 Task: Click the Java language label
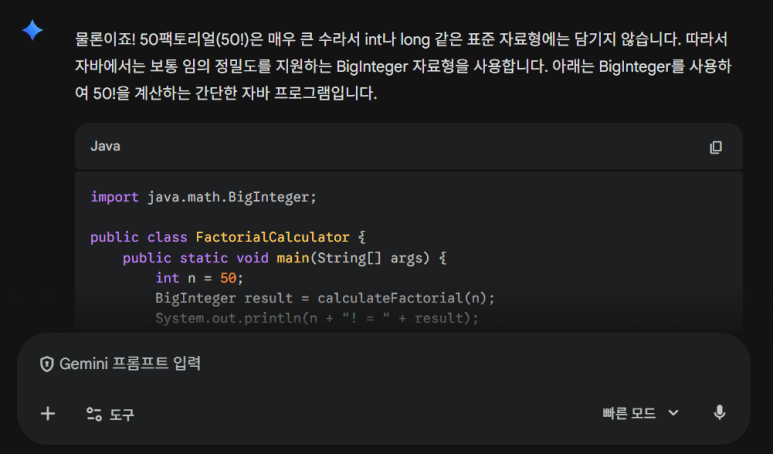coord(105,146)
